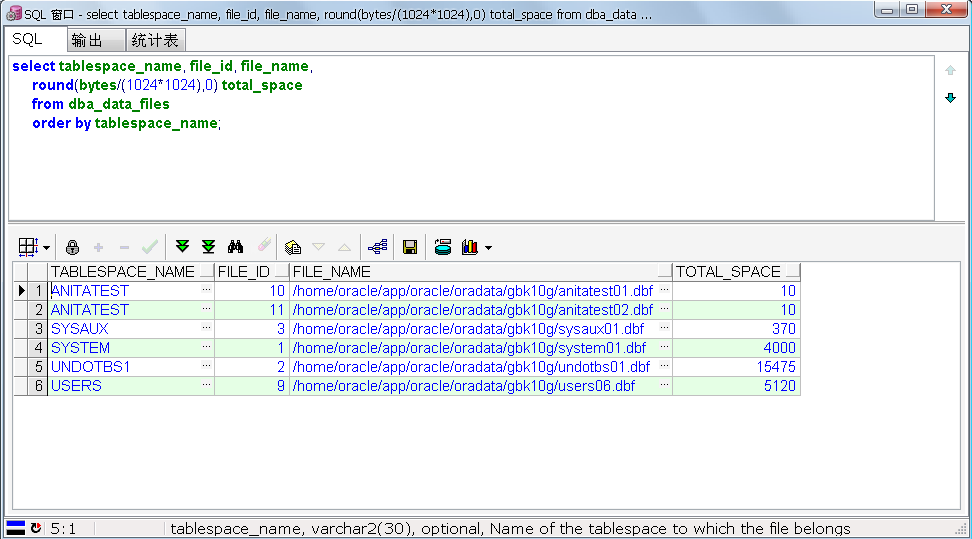Open the bar chart icon

[470, 247]
